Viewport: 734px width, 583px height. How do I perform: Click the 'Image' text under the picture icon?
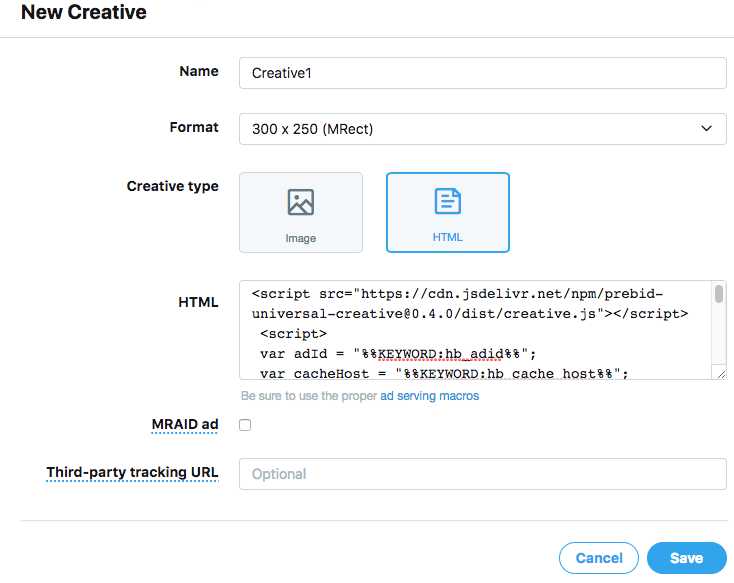[x=300, y=238]
